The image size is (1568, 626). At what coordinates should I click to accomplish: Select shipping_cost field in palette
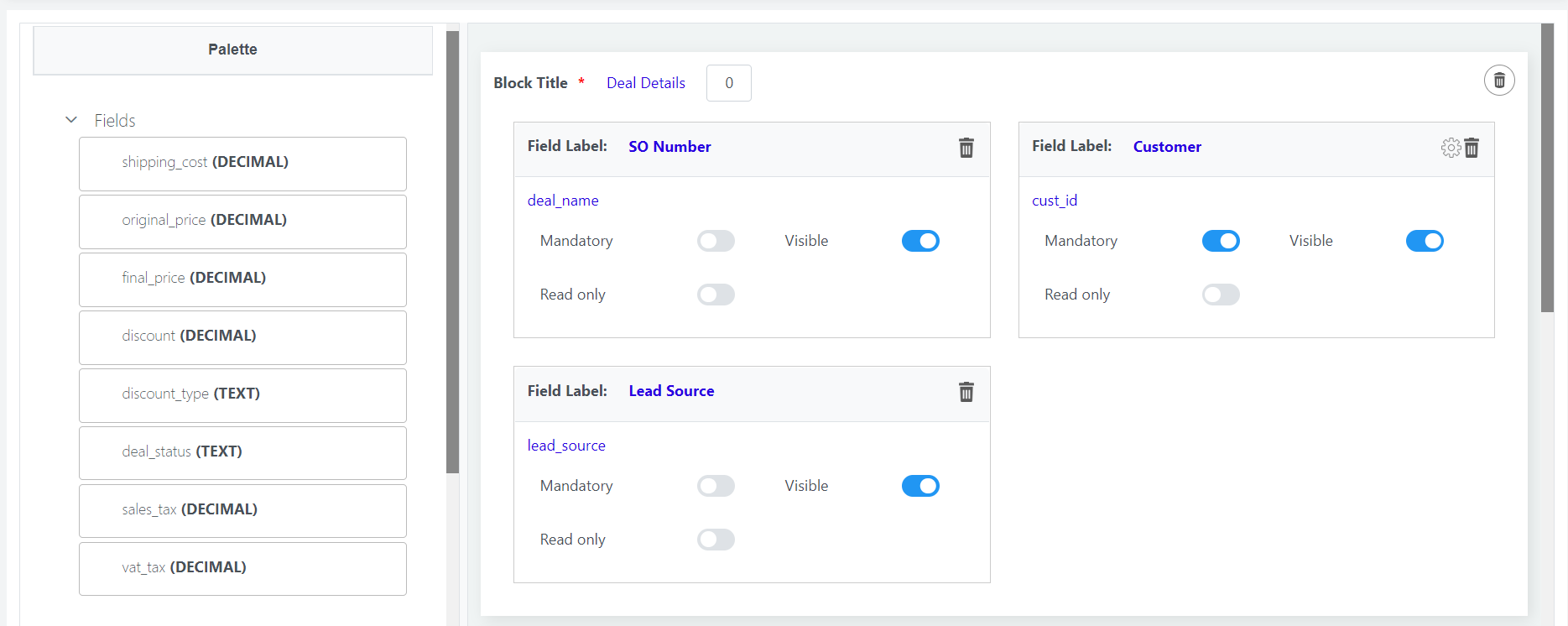242,164
